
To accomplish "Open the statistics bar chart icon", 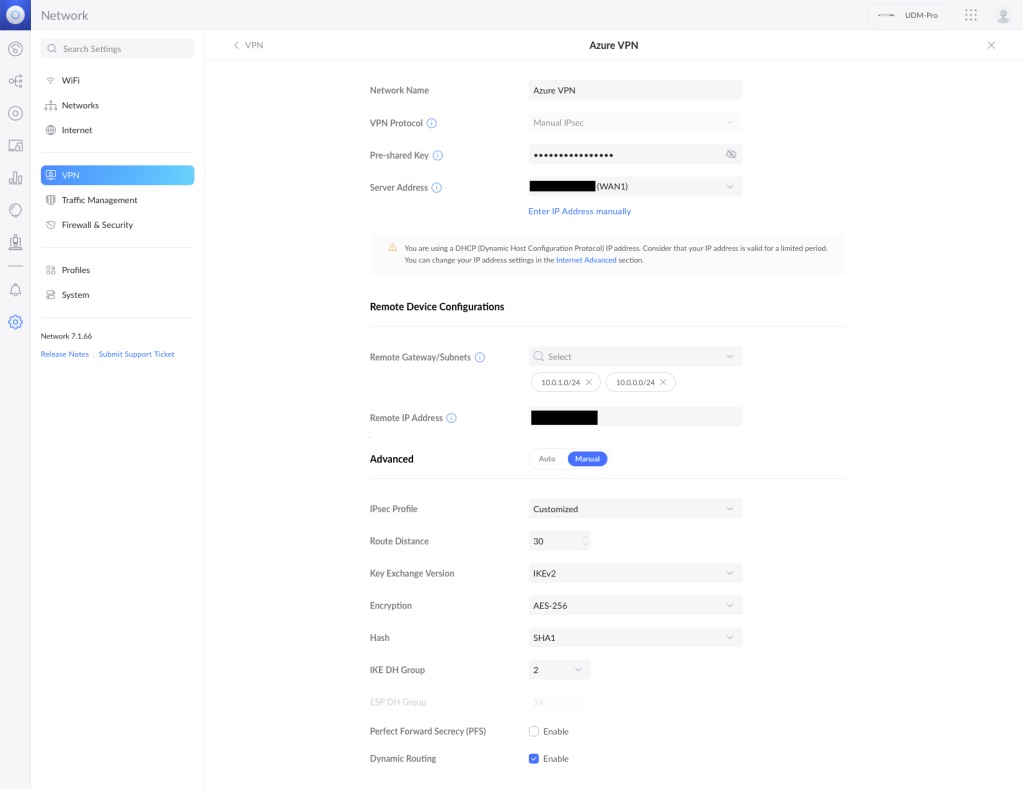I will click(x=15, y=178).
